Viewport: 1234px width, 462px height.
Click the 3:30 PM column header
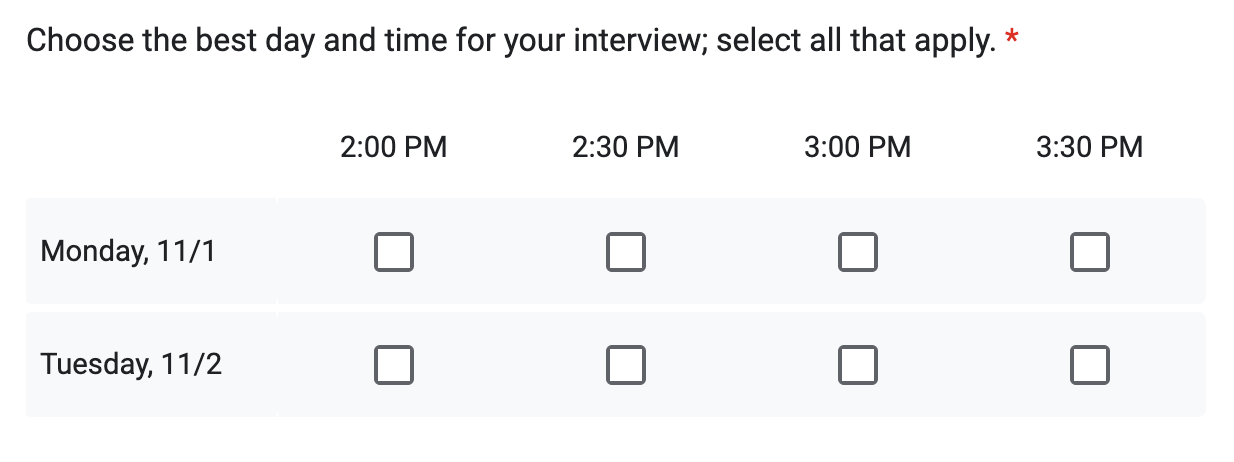point(1090,148)
